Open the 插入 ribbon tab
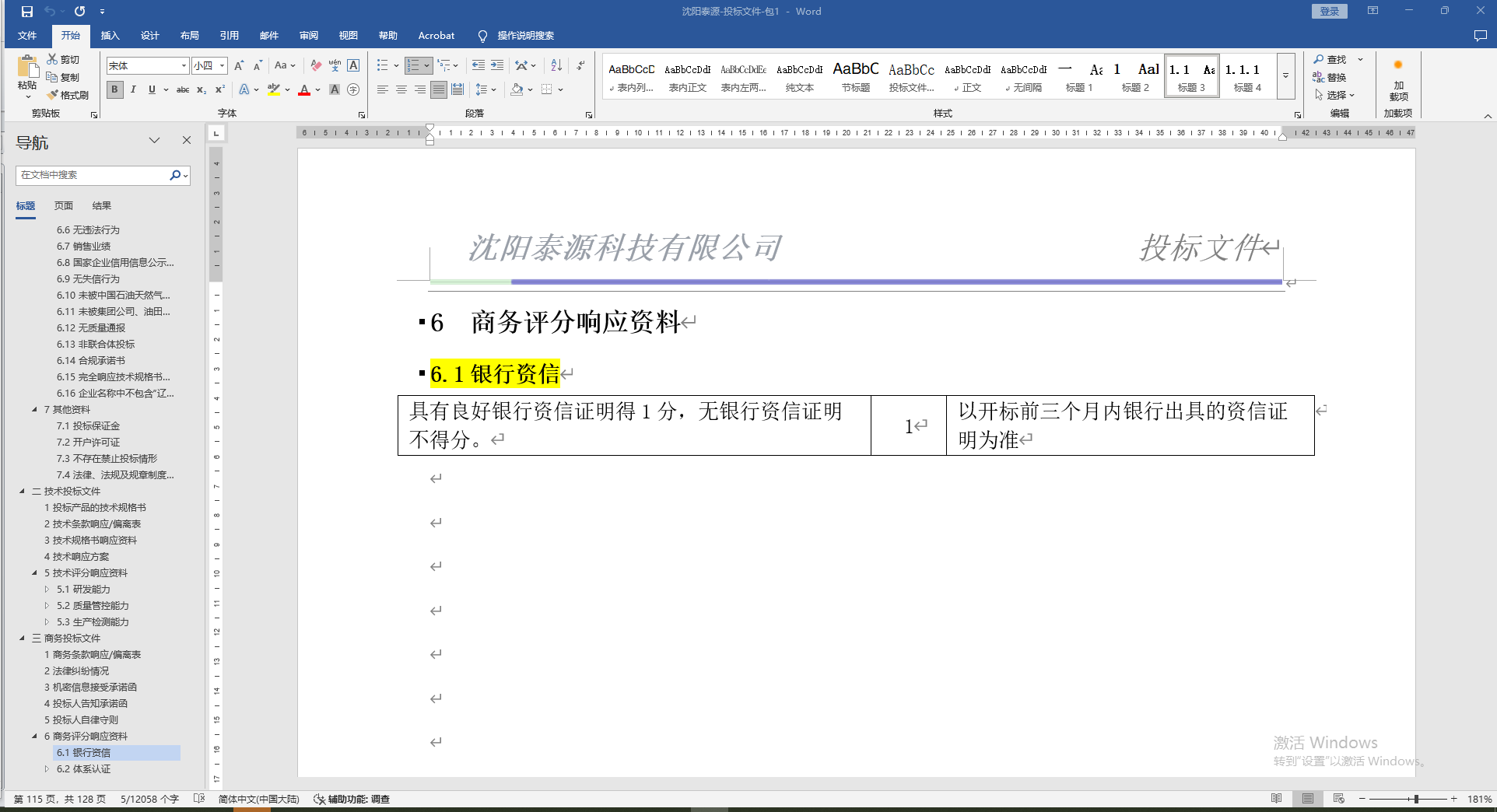Screen dimensions: 1497x812 110,36
